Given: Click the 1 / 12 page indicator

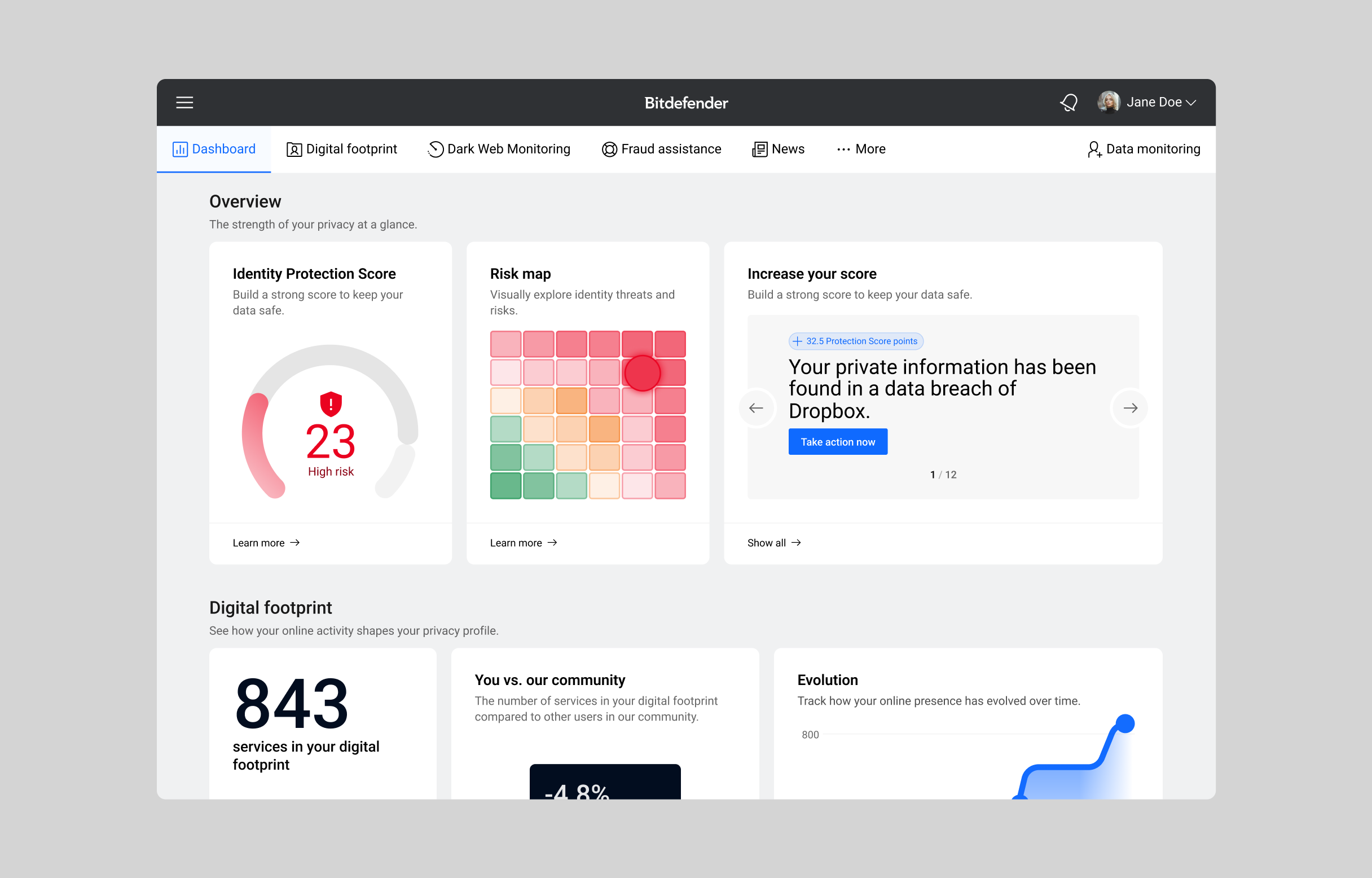Looking at the screenshot, I should 943,475.
